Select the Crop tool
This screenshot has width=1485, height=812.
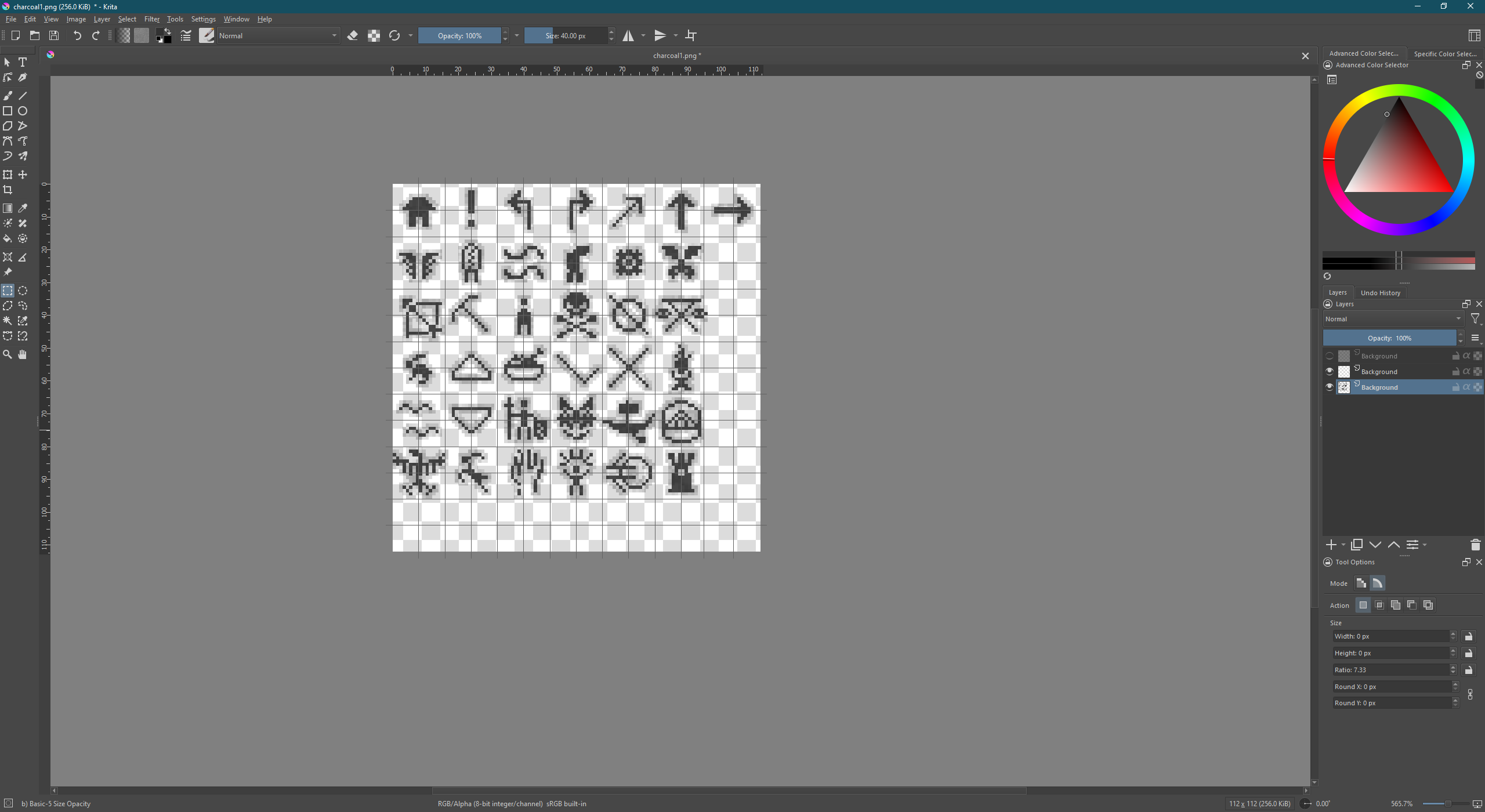(8, 190)
